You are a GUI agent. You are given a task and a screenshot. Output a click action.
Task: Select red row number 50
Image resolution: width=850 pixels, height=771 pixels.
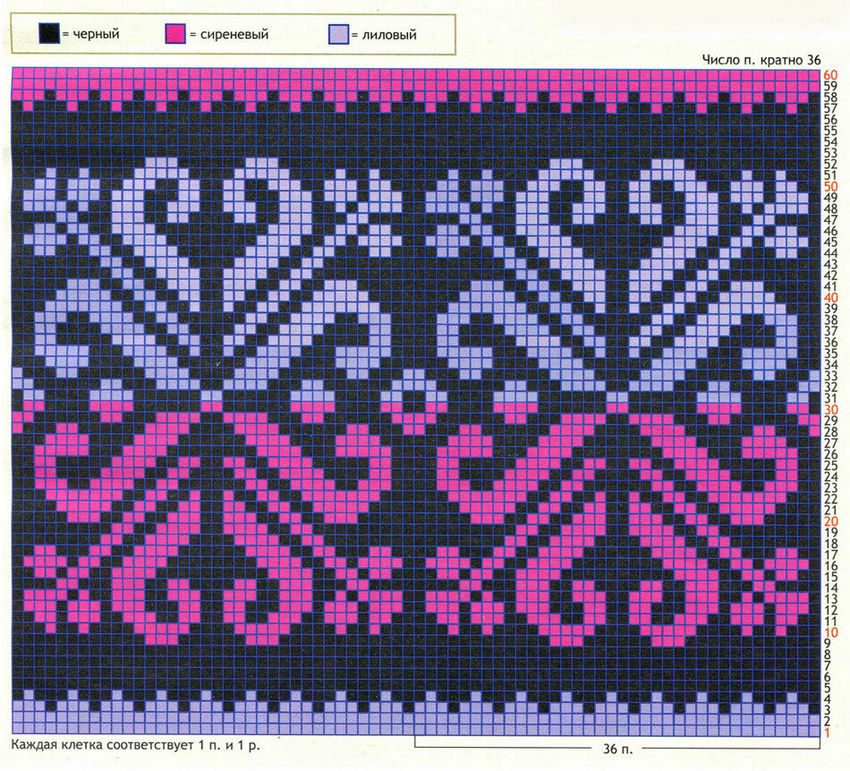click(830, 187)
